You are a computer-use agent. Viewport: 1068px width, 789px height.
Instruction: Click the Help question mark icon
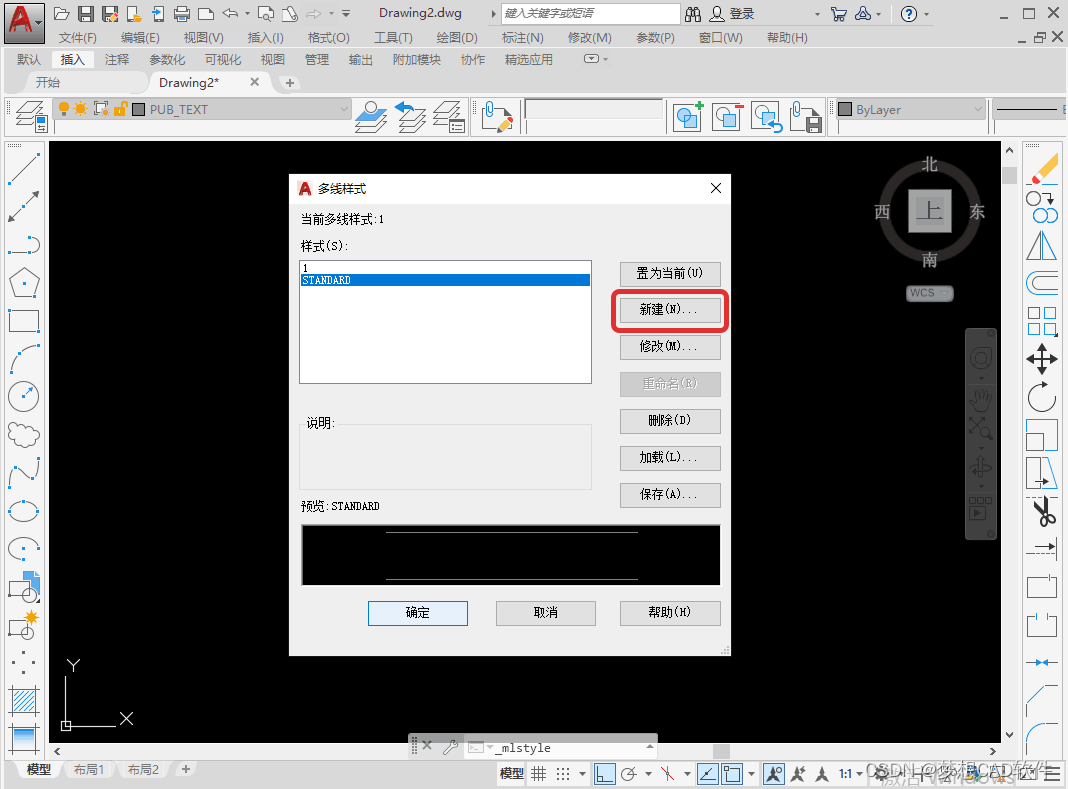[x=909, y=14]
